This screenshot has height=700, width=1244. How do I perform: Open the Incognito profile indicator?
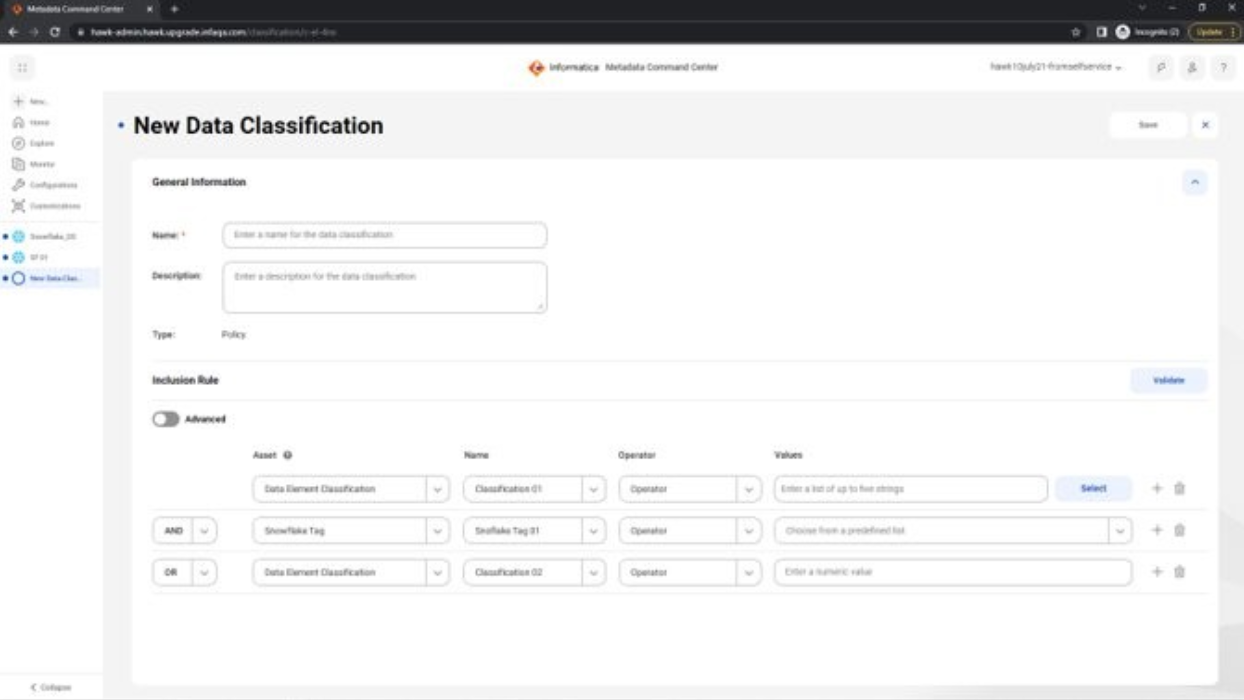pyautogui.click(x=1147, y=32)
